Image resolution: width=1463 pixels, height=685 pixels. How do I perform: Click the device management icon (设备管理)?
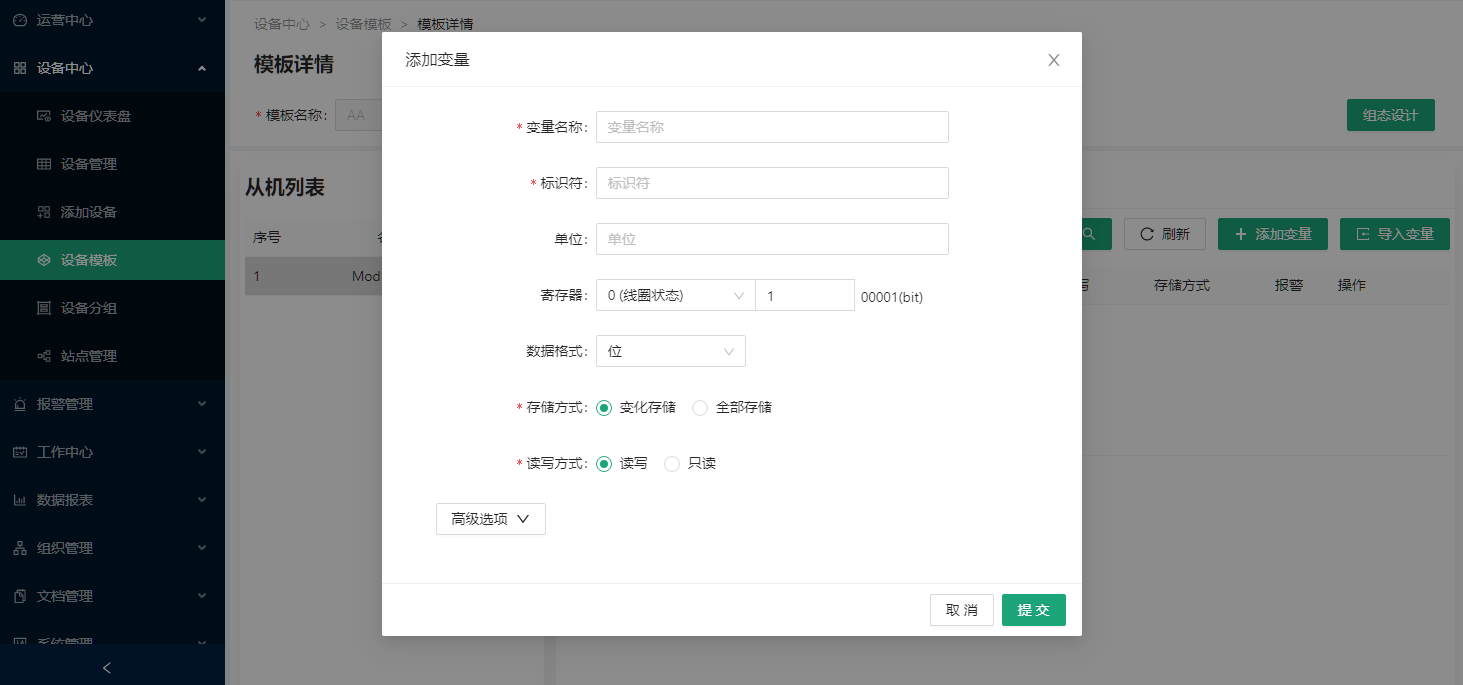(44, 164)
